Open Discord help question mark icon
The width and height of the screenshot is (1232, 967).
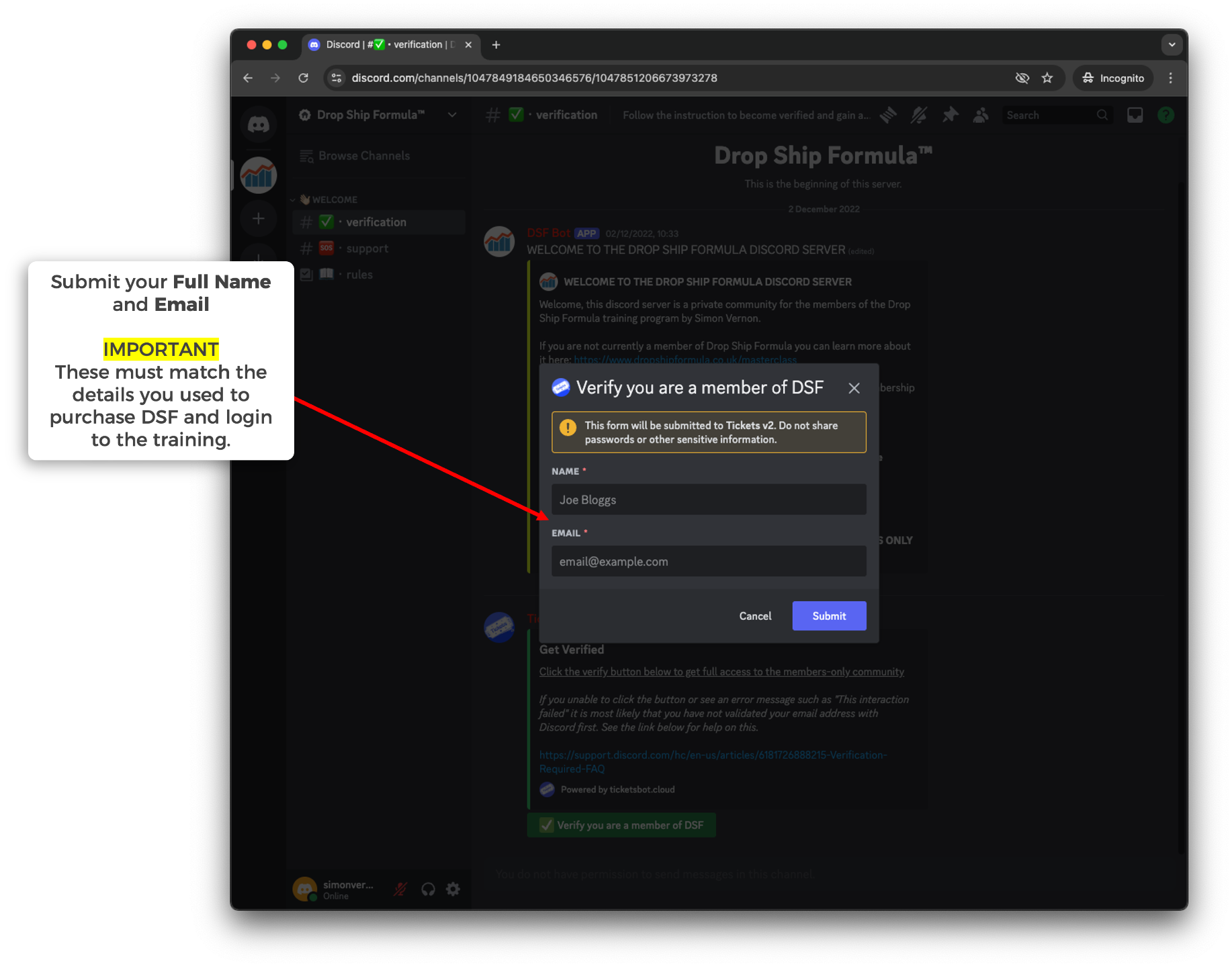1166,116
